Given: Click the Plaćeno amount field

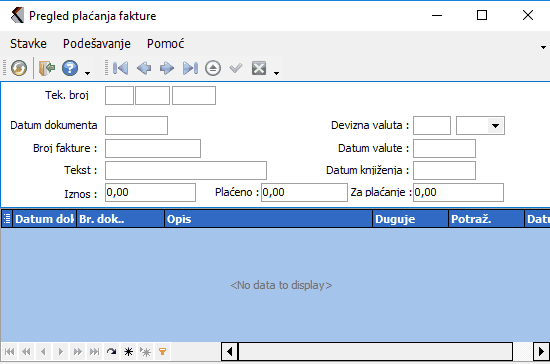Looking at the screenshot, I should click(x=304, y=193).
